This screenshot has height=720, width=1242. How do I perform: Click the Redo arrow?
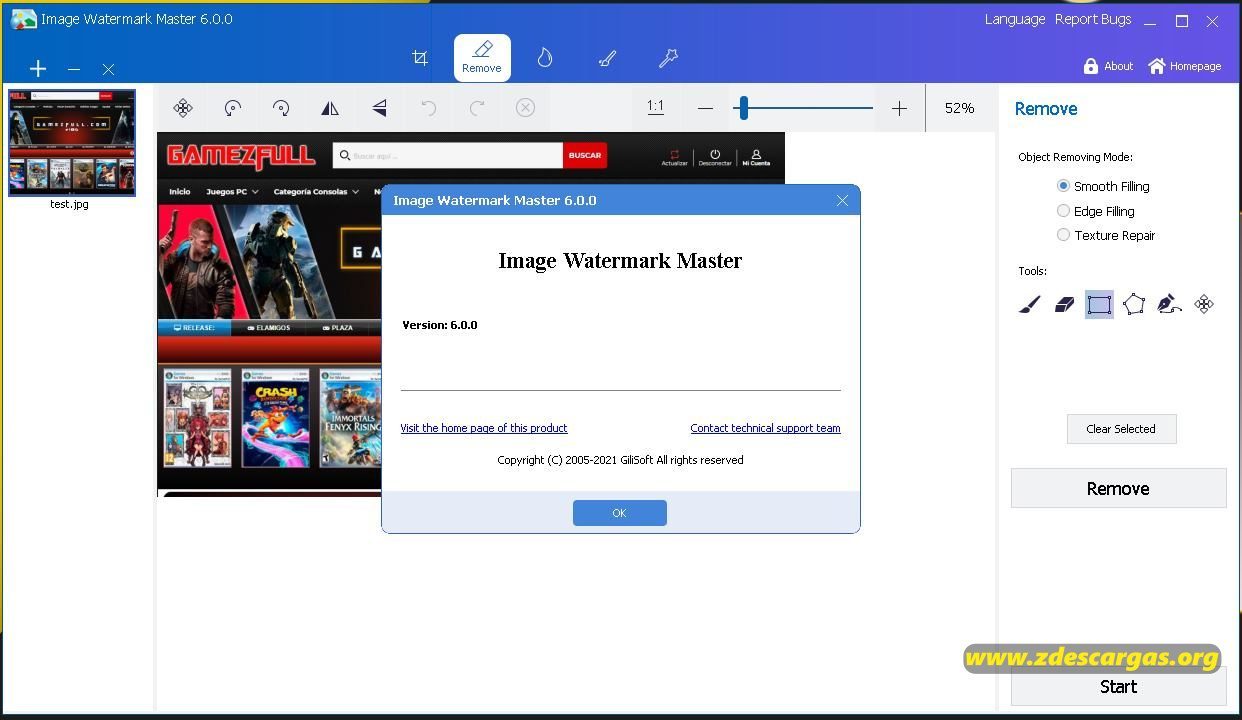coord(477,108)
